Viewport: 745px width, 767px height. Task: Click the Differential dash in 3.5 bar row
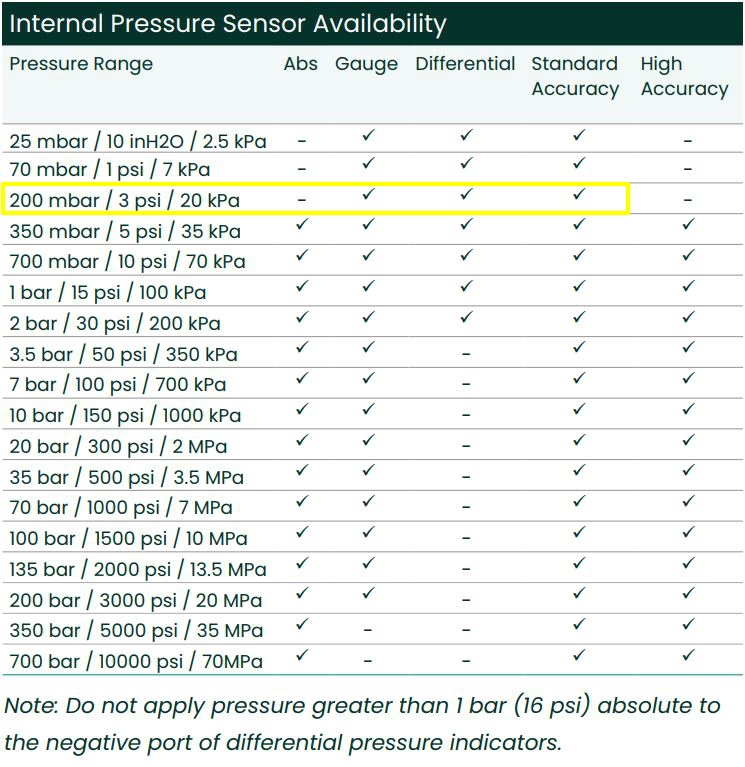coord(465,354)
